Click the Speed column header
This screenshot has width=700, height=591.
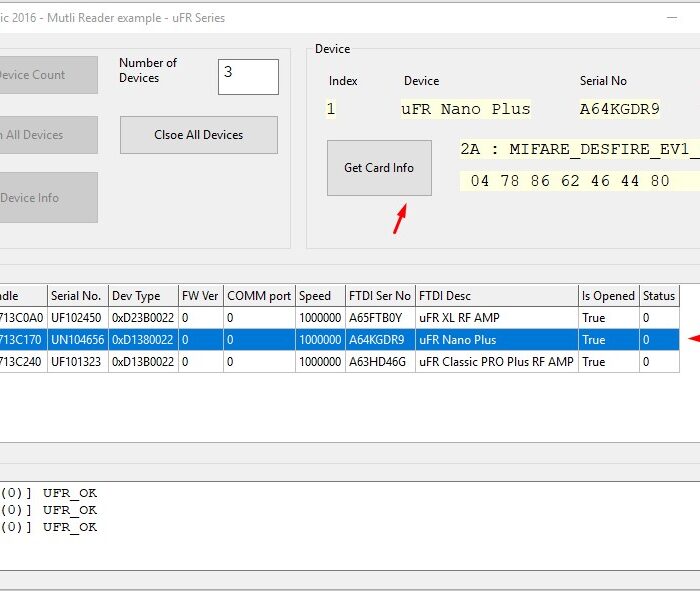[x=320, y=296]
